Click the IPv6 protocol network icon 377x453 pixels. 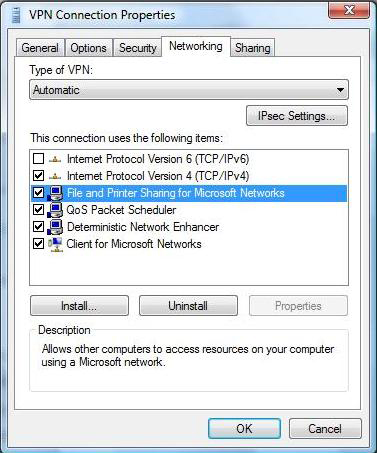(x=55, y=159)
